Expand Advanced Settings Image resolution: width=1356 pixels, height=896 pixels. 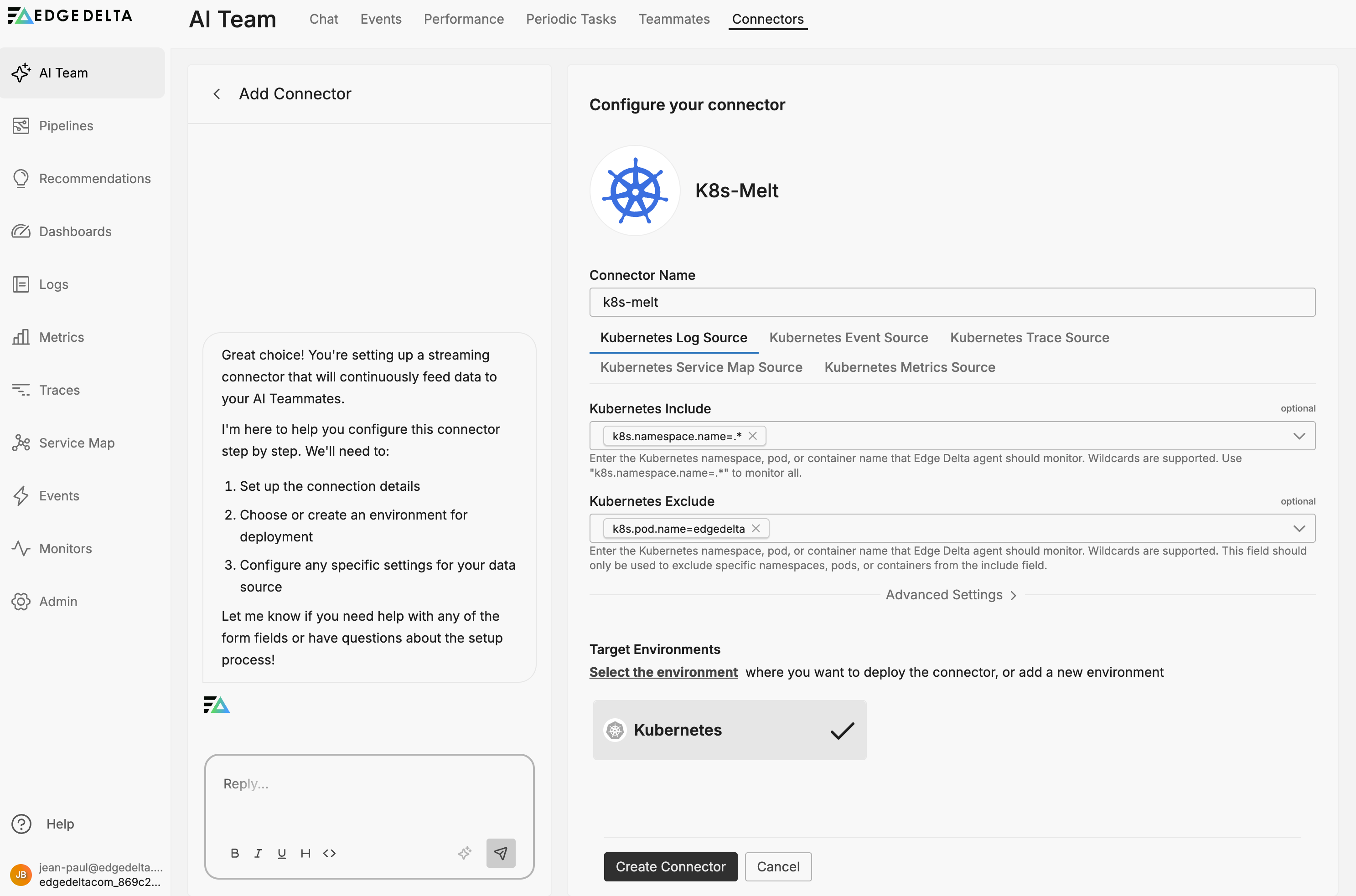951,595
